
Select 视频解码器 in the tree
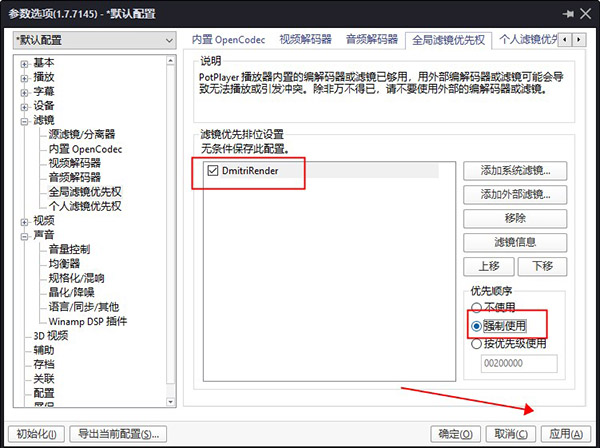75,163
